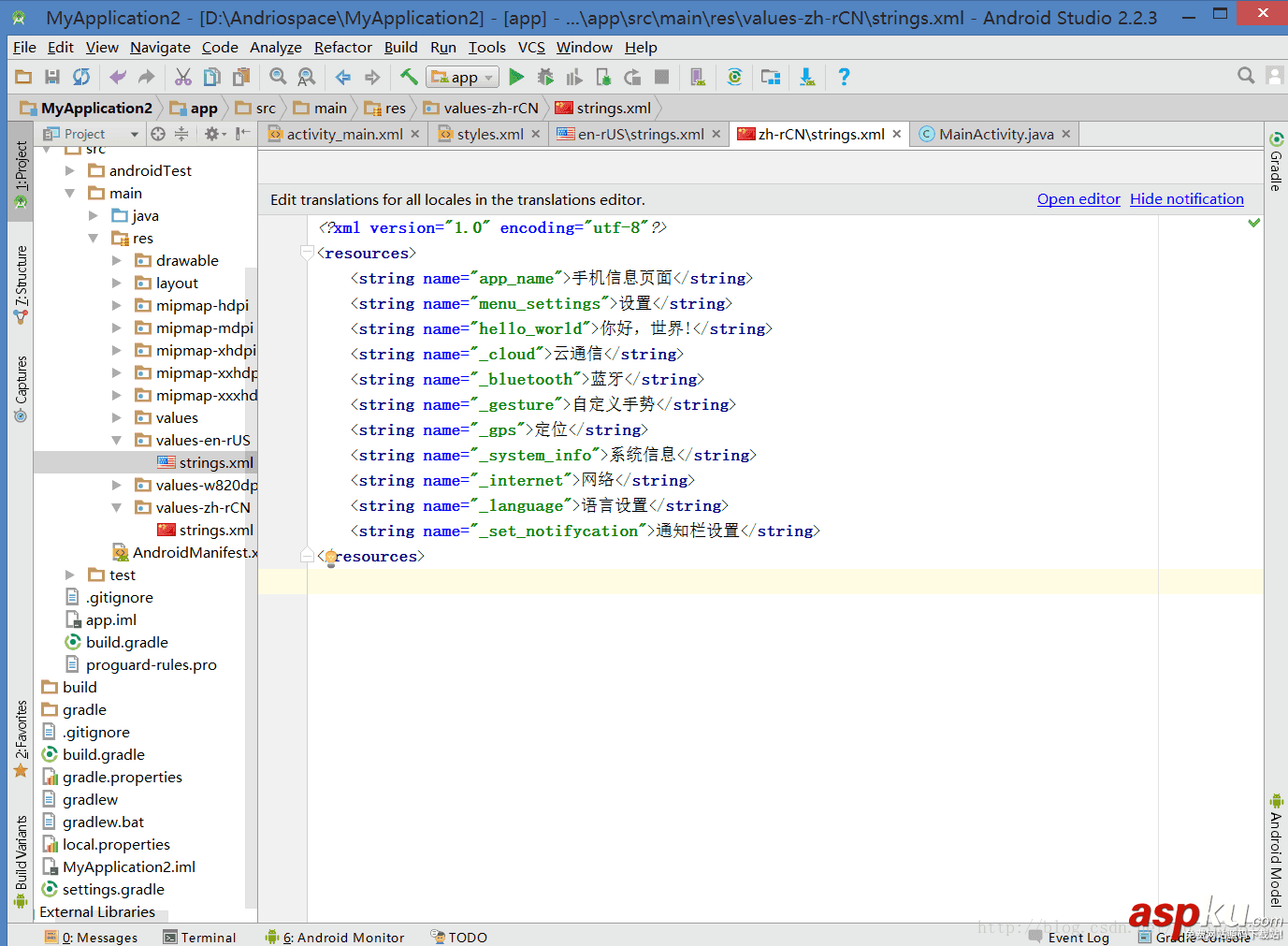Image resolution: width=1288 pixels, height=946 pixels.
Task: Click the Cut scissors icon
Action: click(x=183, y=77)
